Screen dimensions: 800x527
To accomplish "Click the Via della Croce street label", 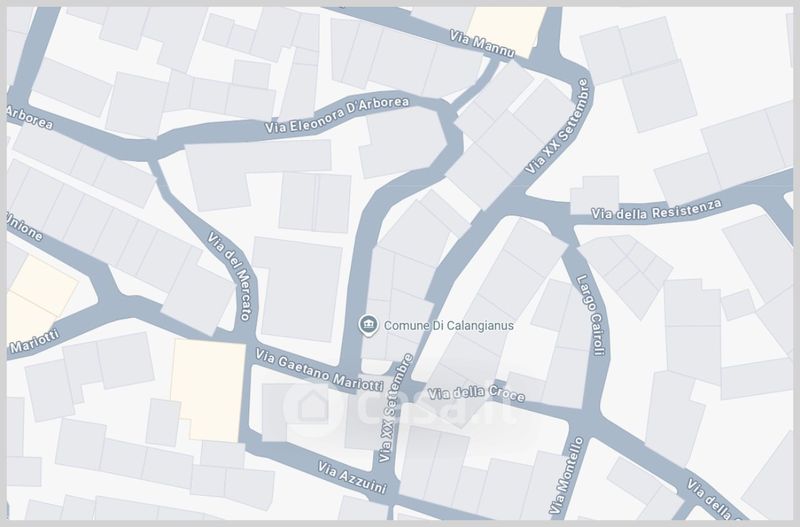I will click(x=476, y=393).
